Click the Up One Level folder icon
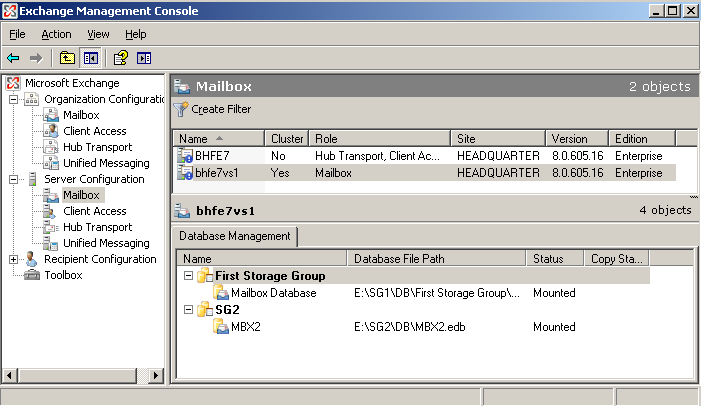This screenshot has width=701, height=406. click(68, 58)
